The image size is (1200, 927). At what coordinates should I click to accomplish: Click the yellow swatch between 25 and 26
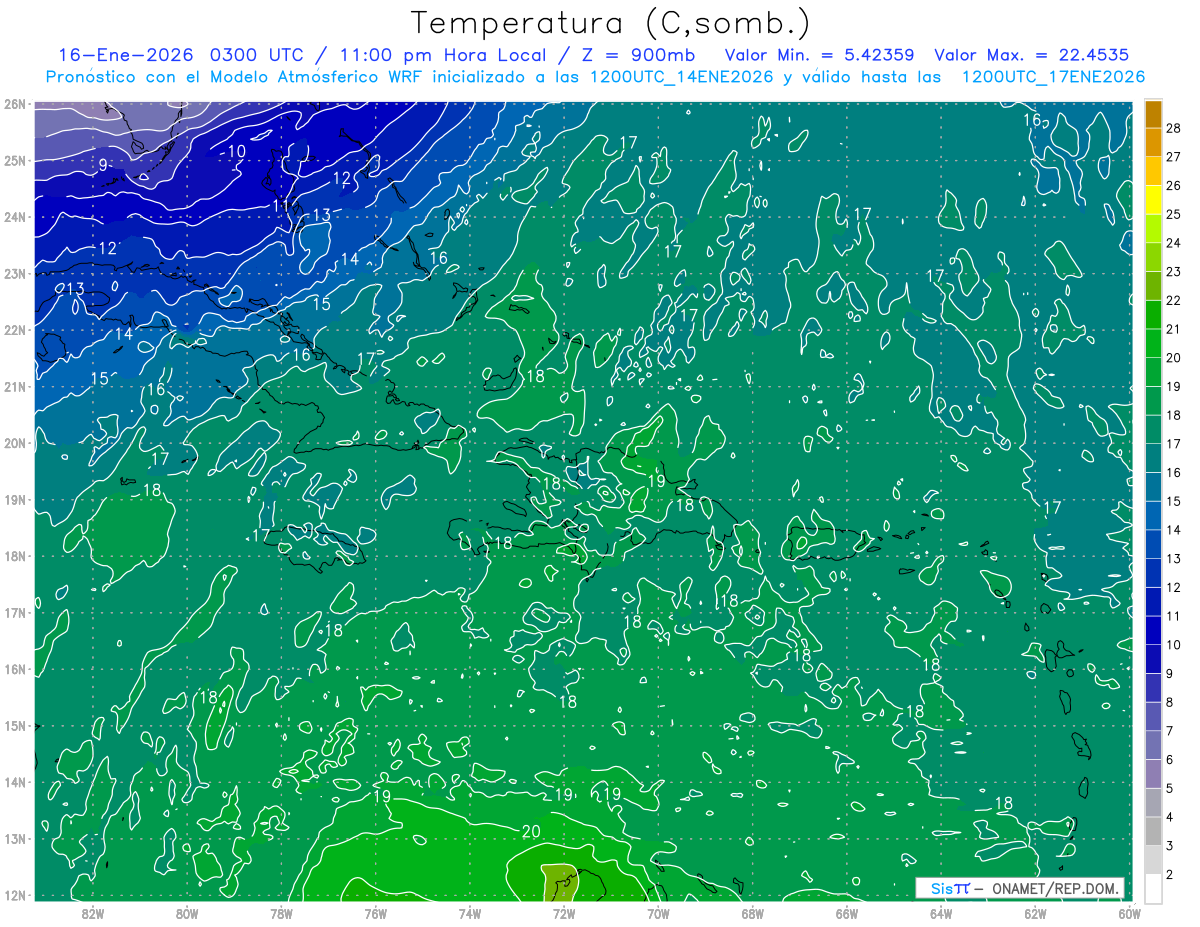1153,200
